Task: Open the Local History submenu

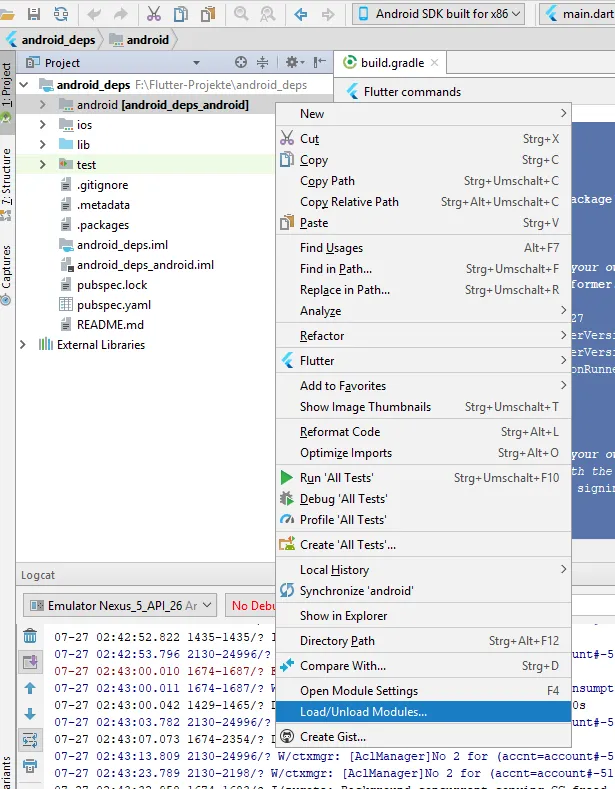Action: pyautogui.click(x=423, y=570)
